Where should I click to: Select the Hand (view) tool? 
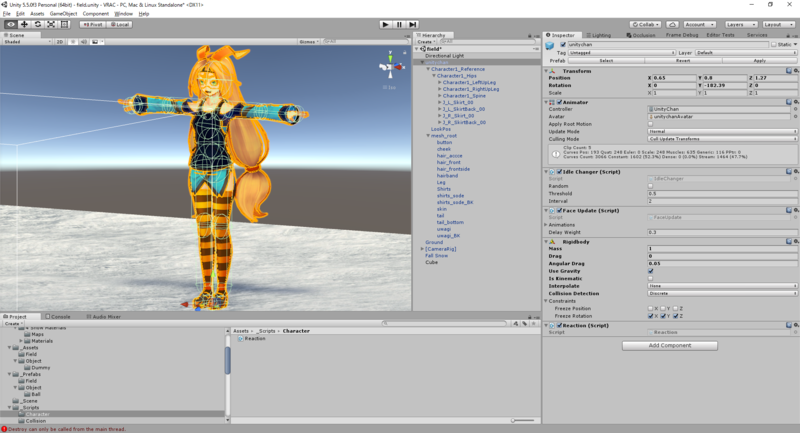click(11, 24)
